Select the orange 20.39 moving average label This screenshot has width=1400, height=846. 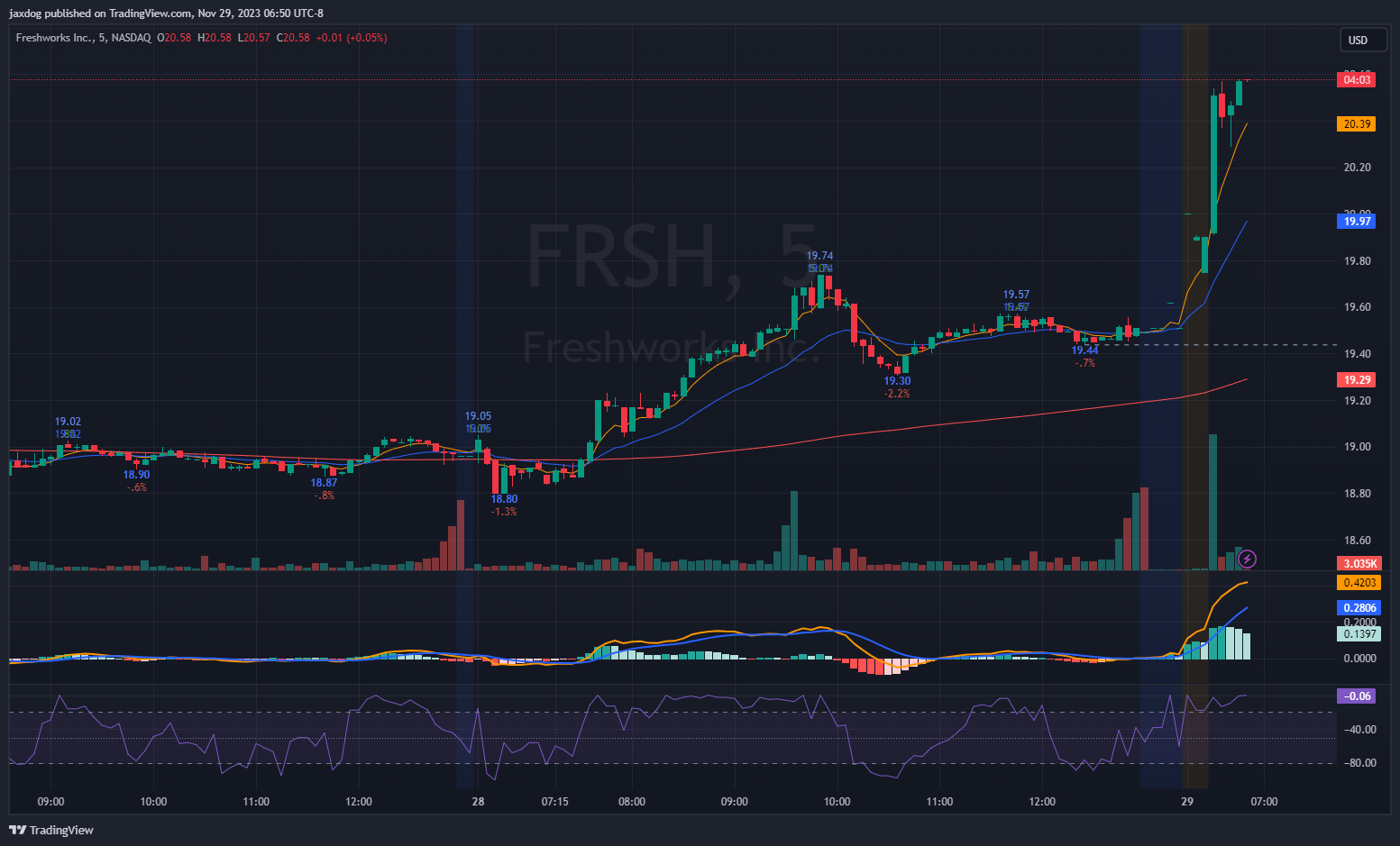click(x=1356, y=124)
